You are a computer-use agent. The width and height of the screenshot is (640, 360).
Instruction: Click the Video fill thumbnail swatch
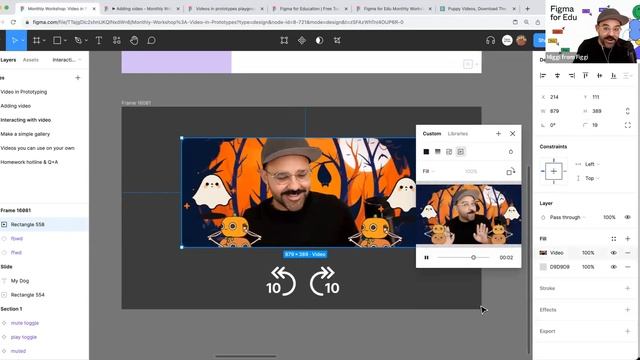(543, 253)
